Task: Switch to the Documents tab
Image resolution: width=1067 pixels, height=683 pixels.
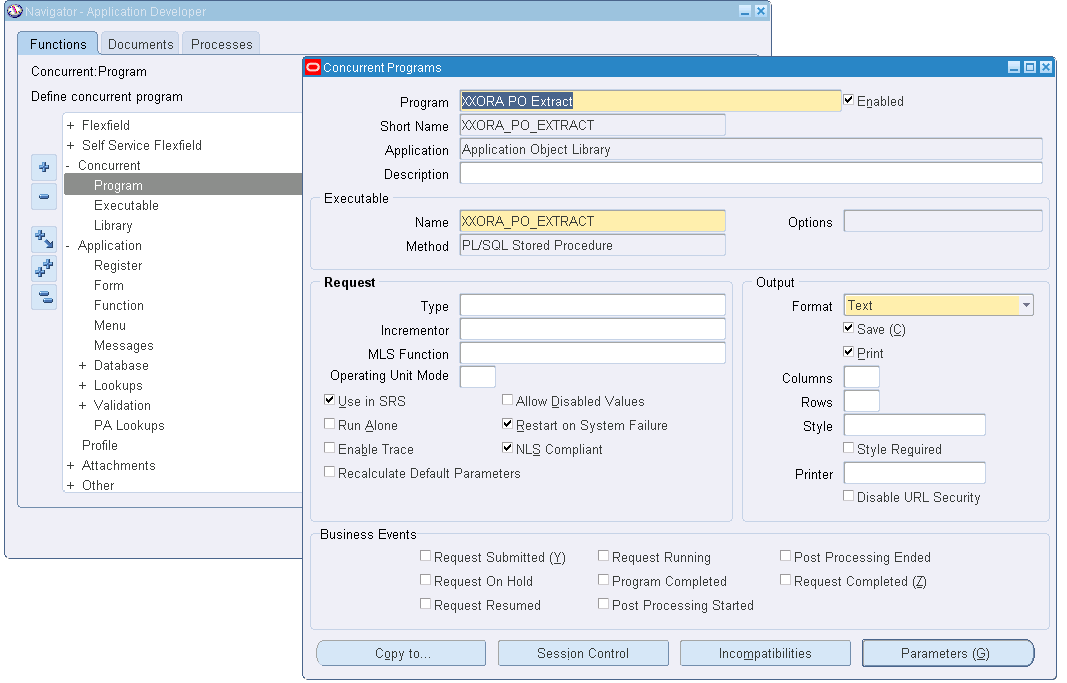Action: point(139,44)
